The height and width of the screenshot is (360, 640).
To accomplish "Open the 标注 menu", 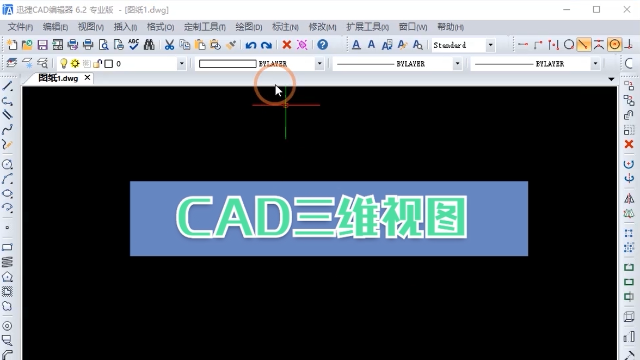I will (285, 27).
